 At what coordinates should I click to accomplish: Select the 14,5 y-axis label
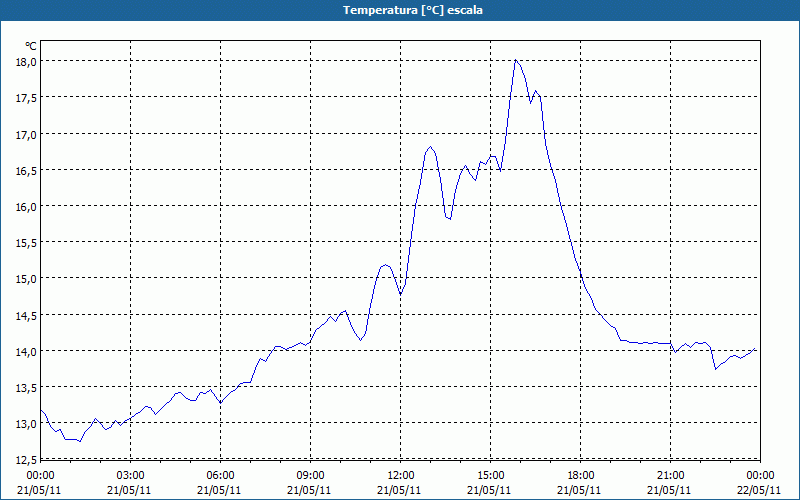click(x=26, y=316)
